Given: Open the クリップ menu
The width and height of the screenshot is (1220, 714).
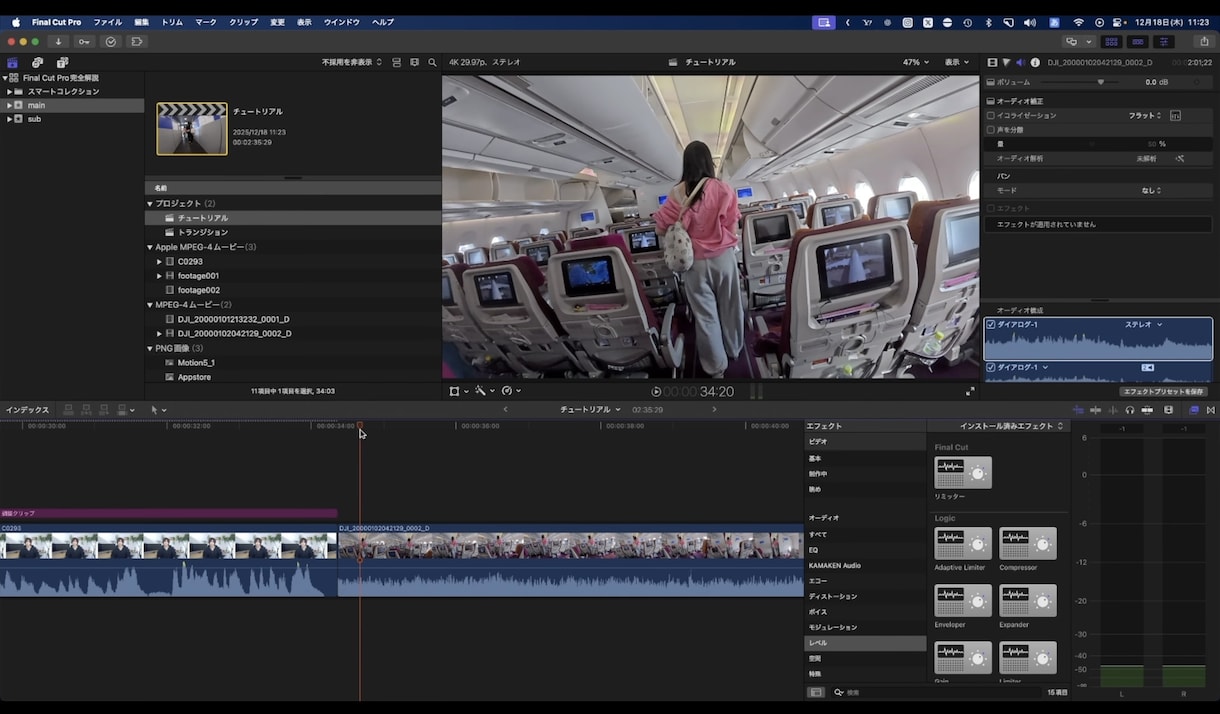Looking at the screenshot, I should click(x=243, y=22).
